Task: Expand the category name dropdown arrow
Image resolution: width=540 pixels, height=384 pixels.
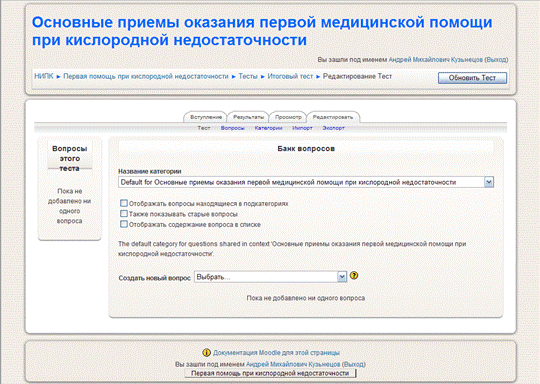Action: 489,182
